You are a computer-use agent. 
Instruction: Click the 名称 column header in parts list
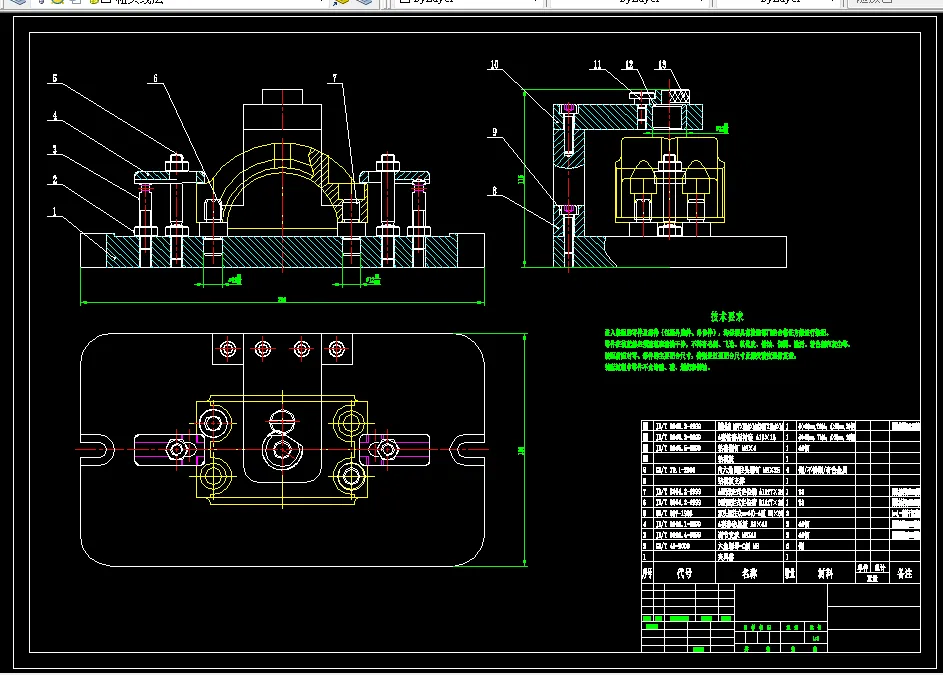[748, 574]
